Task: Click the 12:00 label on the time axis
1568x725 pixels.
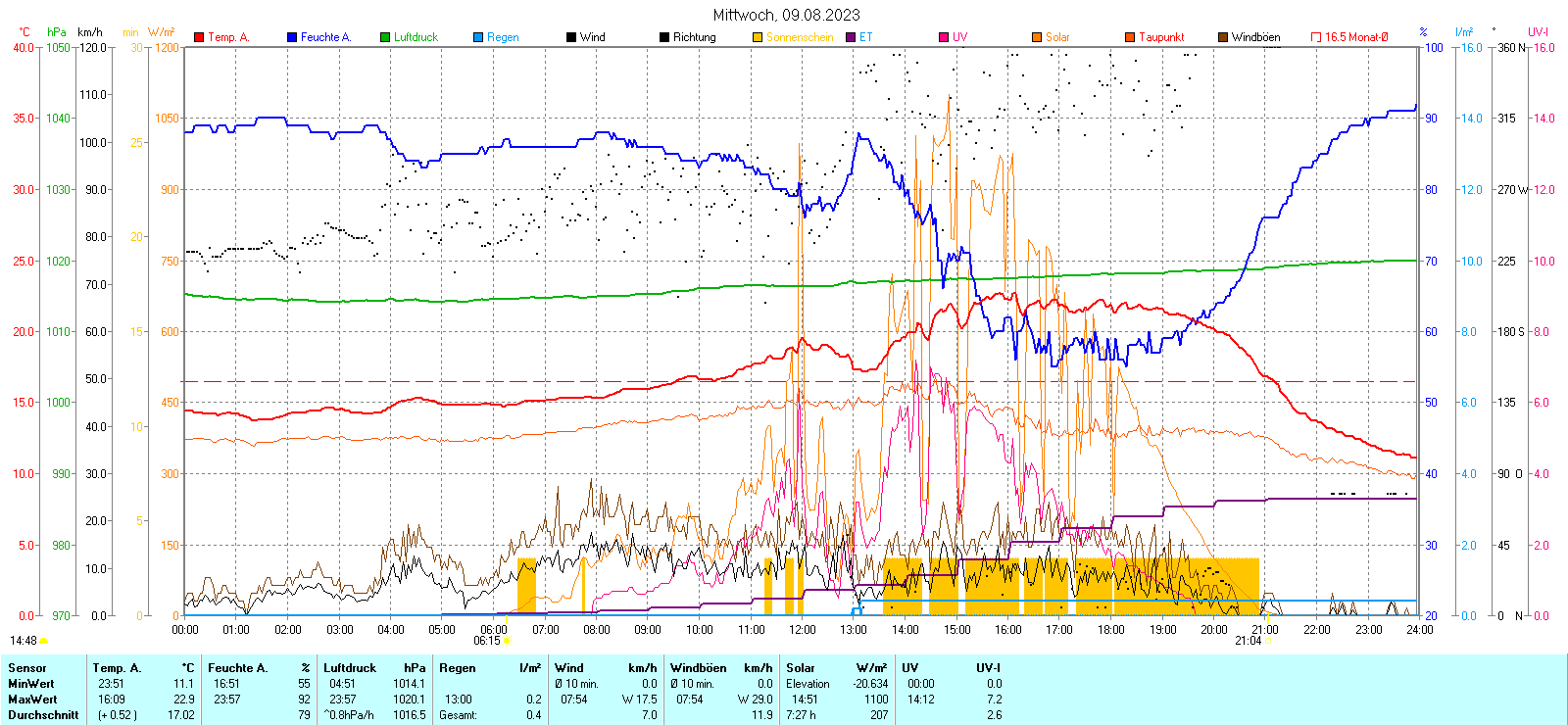Action: point(803,629)
